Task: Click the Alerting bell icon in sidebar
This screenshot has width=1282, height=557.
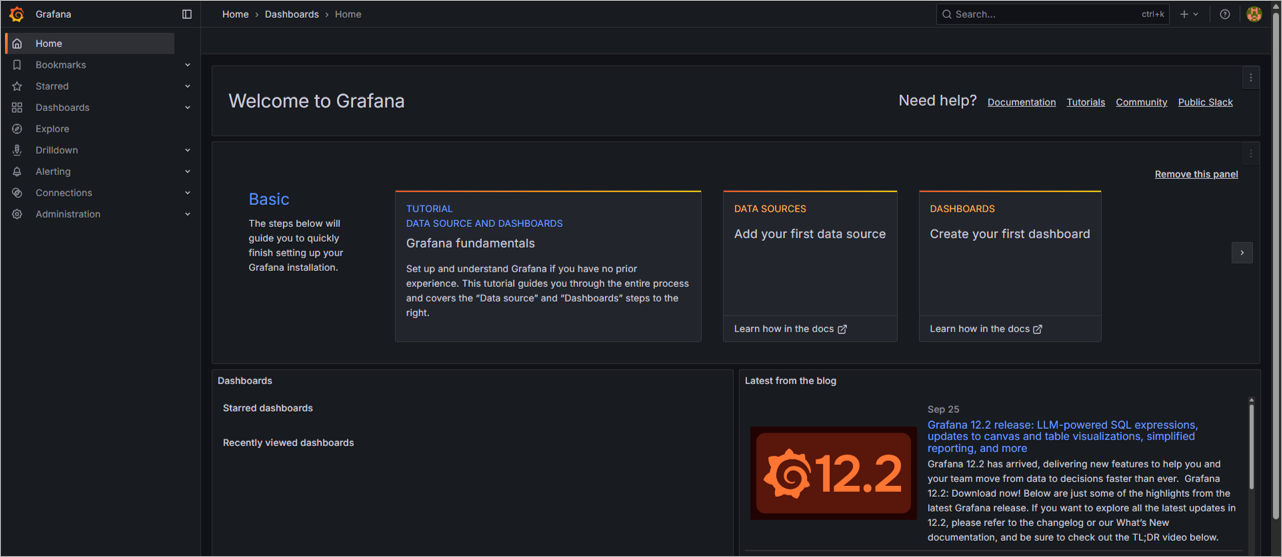Action: (17, 172)
